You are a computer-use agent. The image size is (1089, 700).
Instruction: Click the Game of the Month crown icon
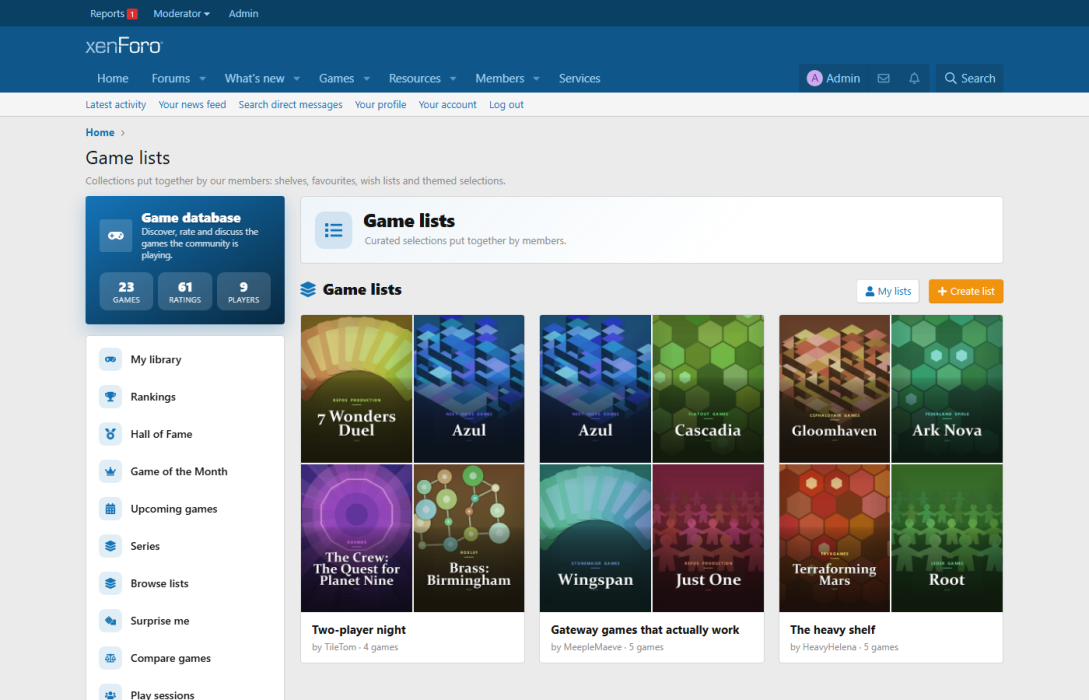[x=110, y=472]
